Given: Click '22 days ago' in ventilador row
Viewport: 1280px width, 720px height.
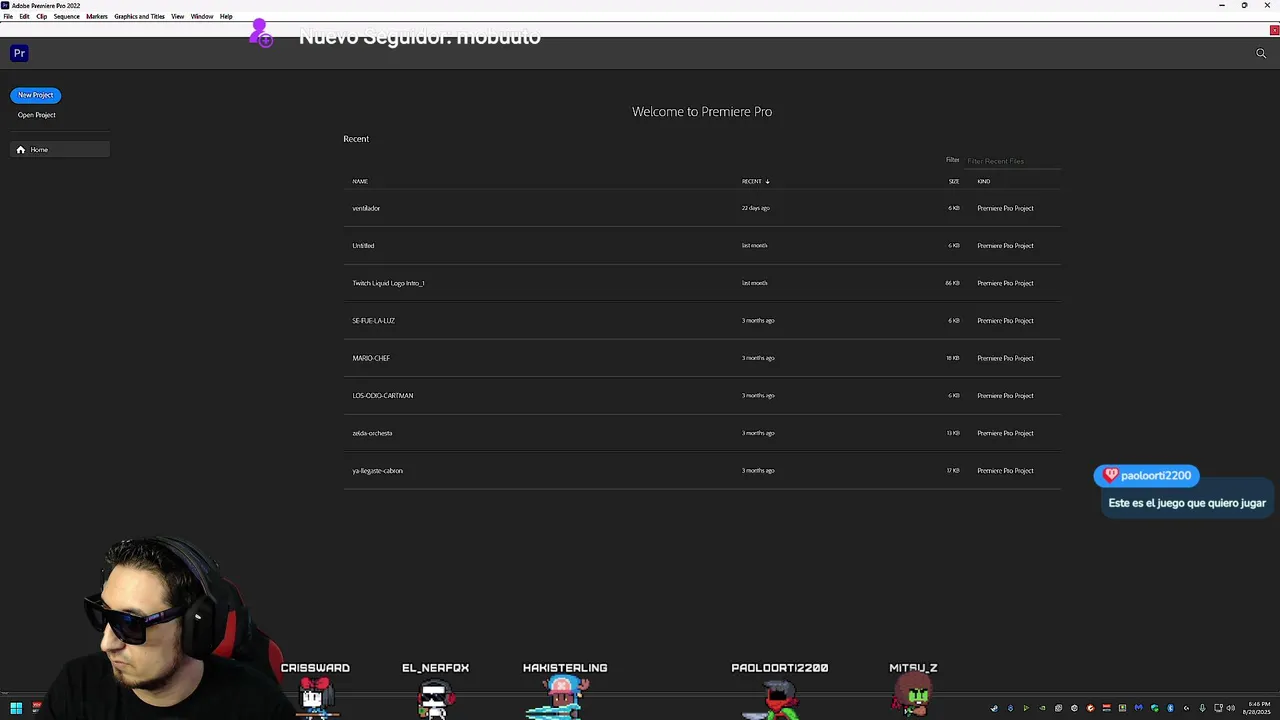Looking at the screenshot, I should [756, 208].
